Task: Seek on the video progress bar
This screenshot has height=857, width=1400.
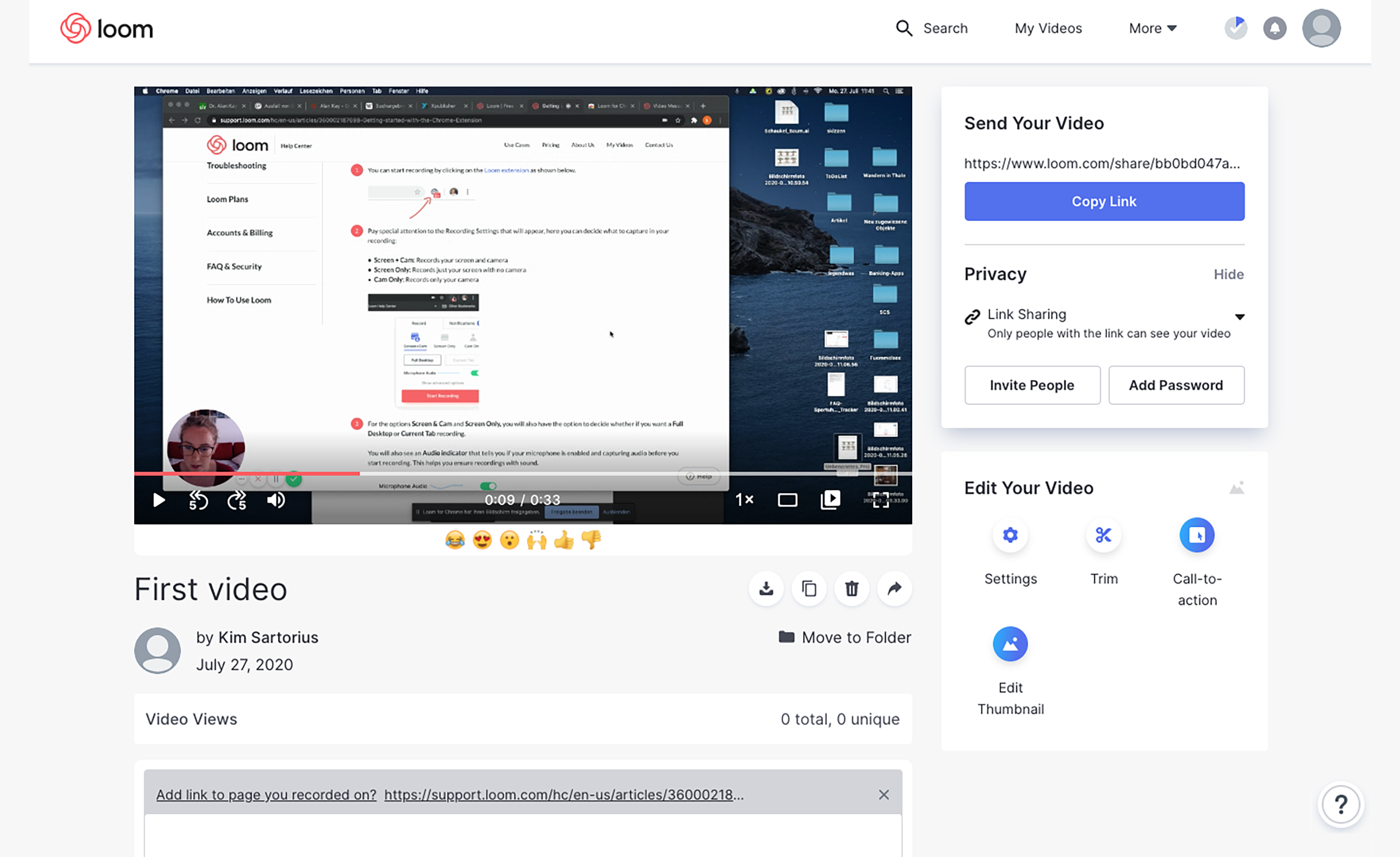Action: [x=568, y=473]
